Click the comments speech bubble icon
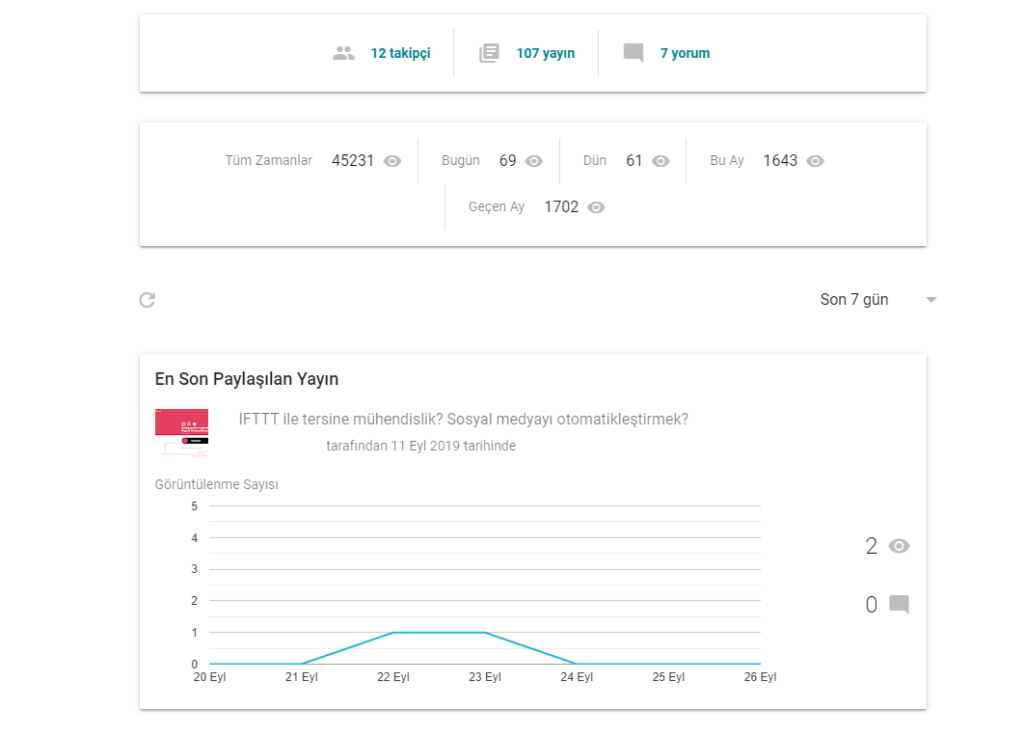Image resolution: width=1024 pixels, height=736 pixels. pyautogui.click(x=633, y=53)
